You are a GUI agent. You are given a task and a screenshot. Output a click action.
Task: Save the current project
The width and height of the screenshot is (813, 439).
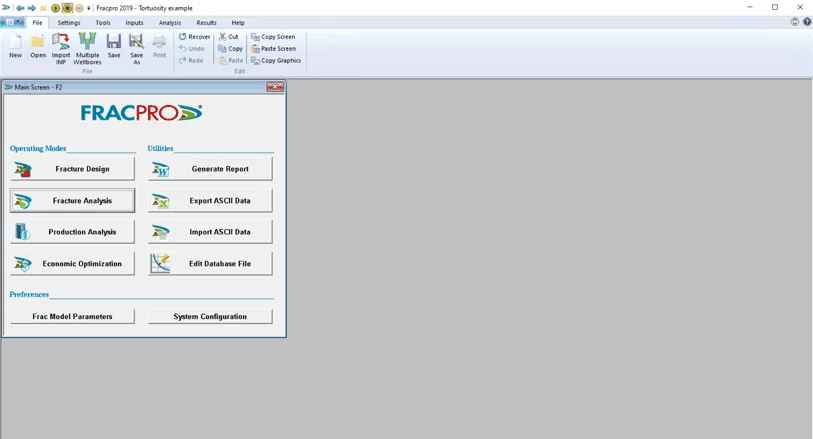pyautogui.click(x=114, y=46)
